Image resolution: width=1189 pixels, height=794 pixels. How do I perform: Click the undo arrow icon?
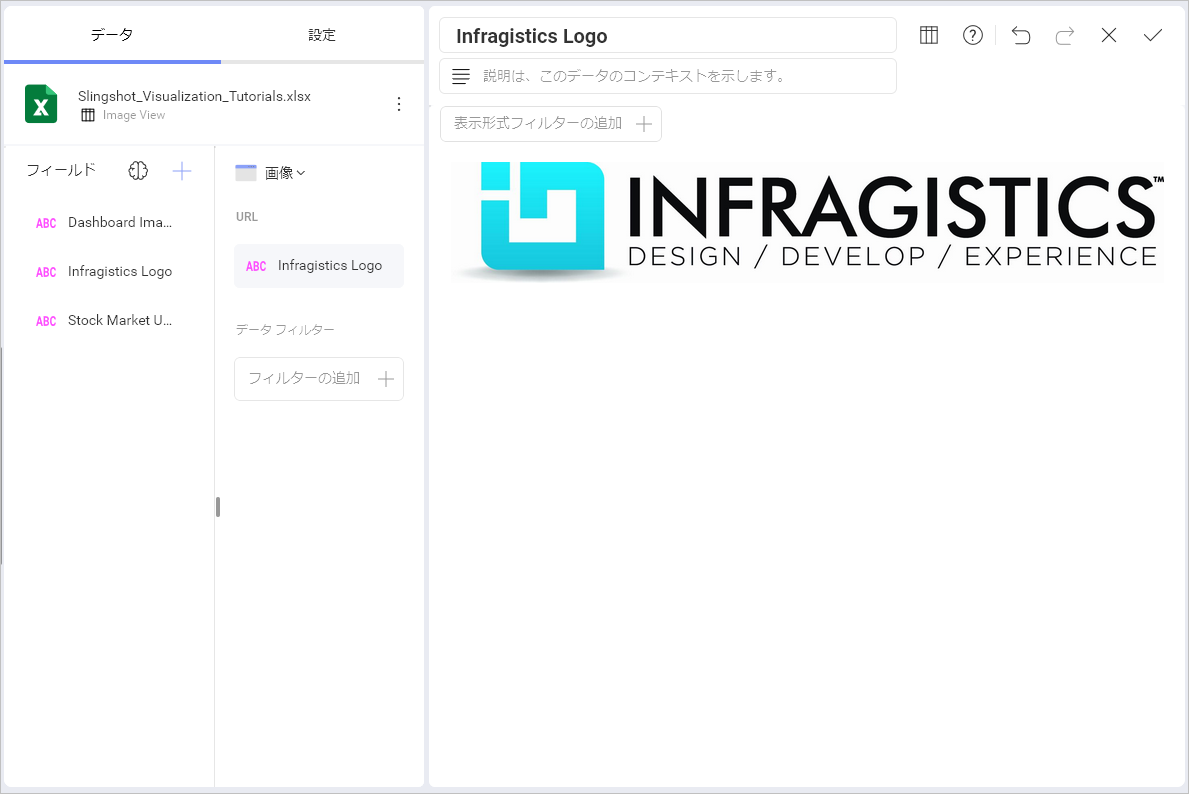pyautogui.click(x=1021, y=35)
